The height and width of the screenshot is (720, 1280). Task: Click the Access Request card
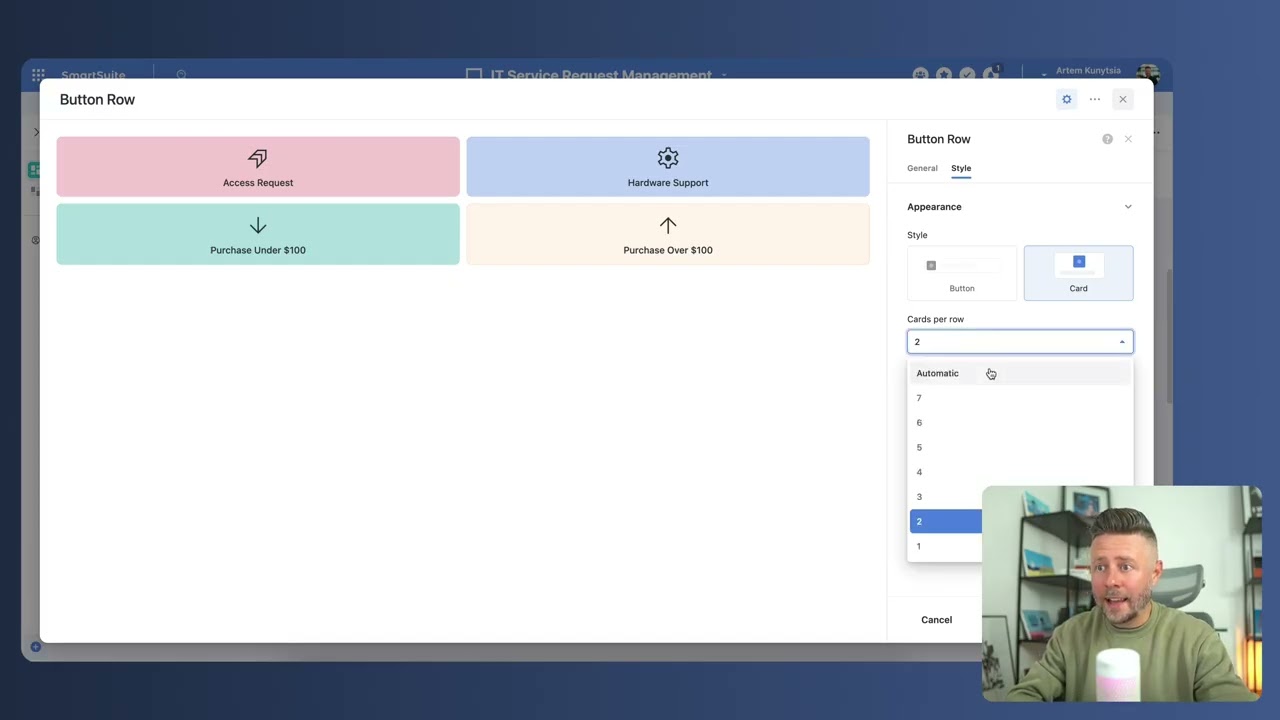(258, 167)
